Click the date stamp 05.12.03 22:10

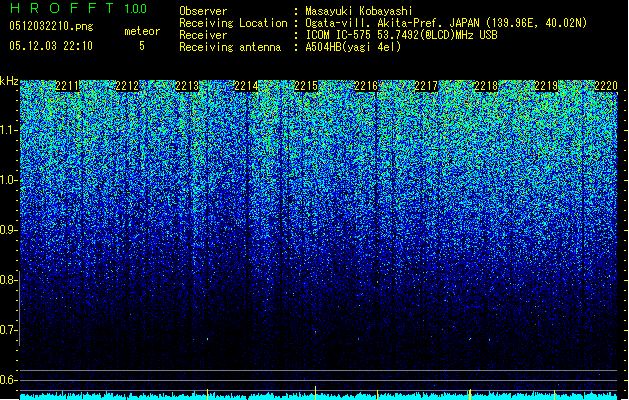pyautogui.click(x=51, y=46)
